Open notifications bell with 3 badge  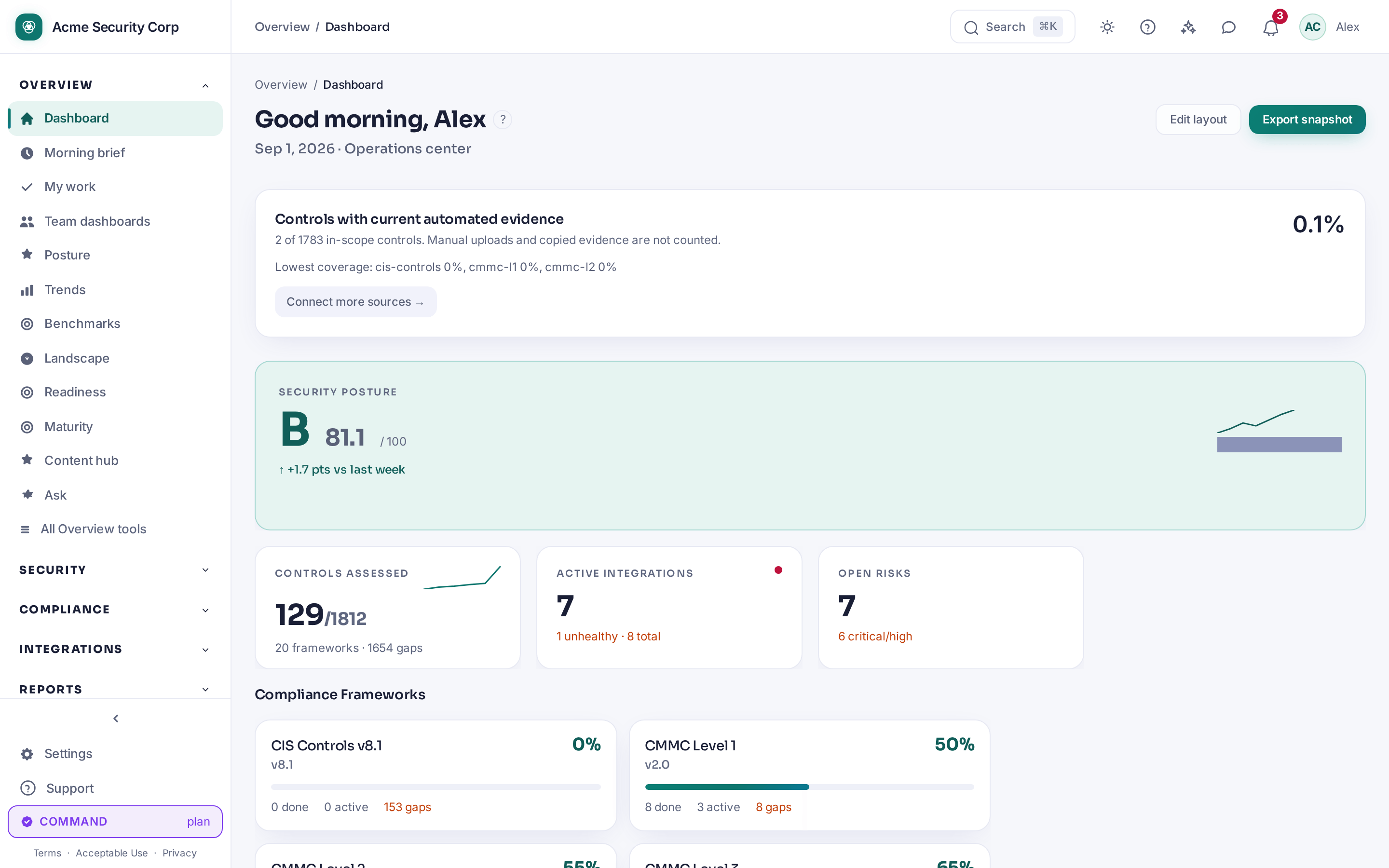coord(1271,27)
